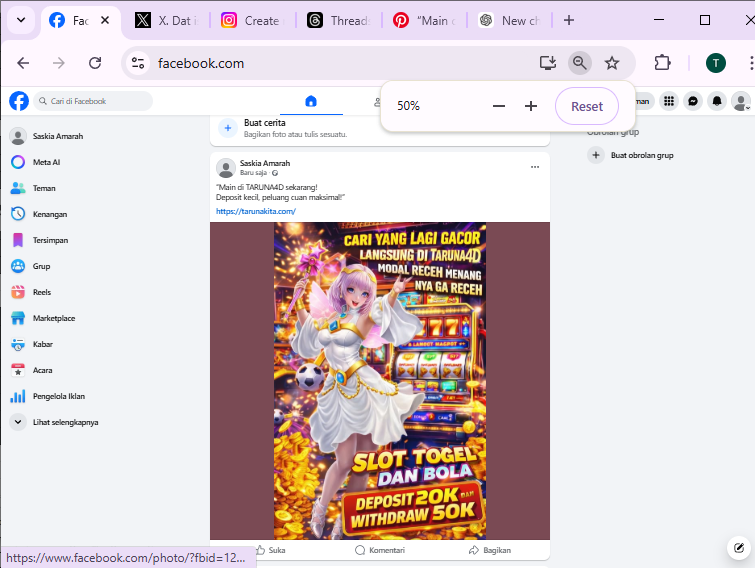Go forward to next page

[x=59, y=63]
